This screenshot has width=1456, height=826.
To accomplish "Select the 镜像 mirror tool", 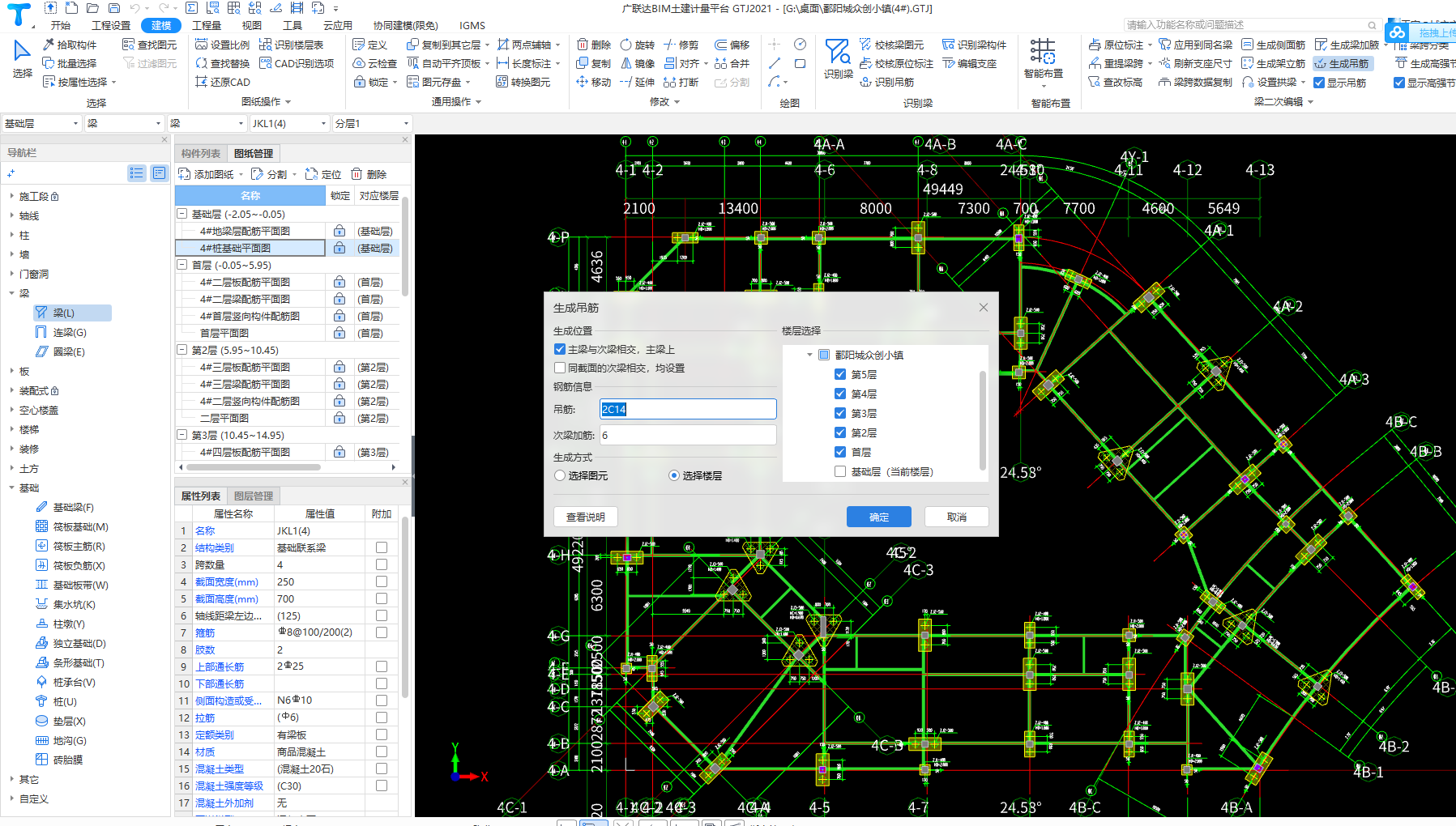I will (x=638, y=63).
